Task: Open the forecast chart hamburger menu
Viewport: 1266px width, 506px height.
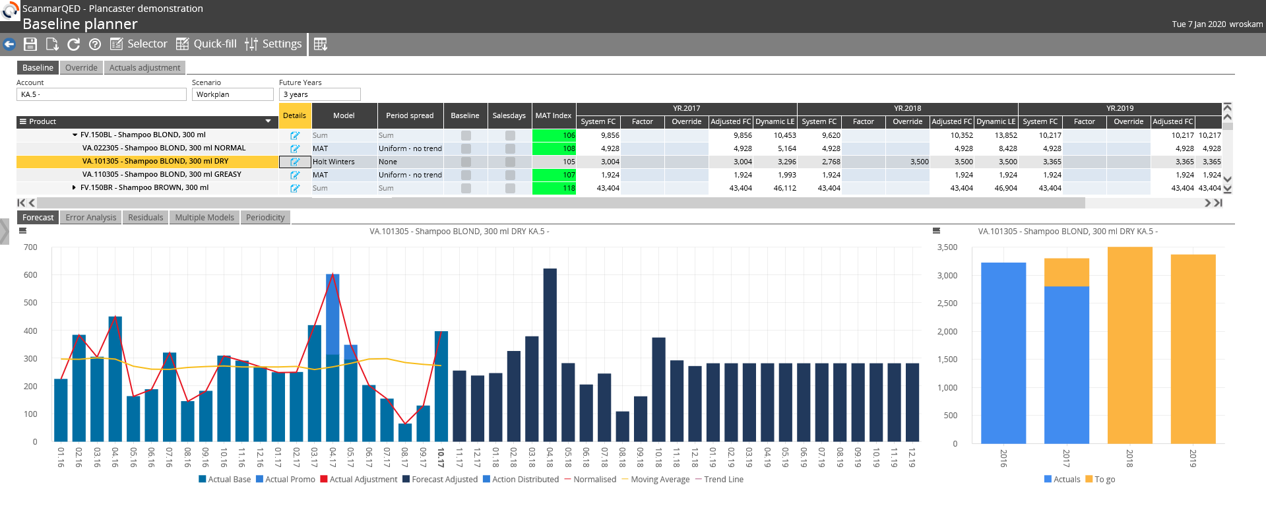Action: (x=23, y=231)
